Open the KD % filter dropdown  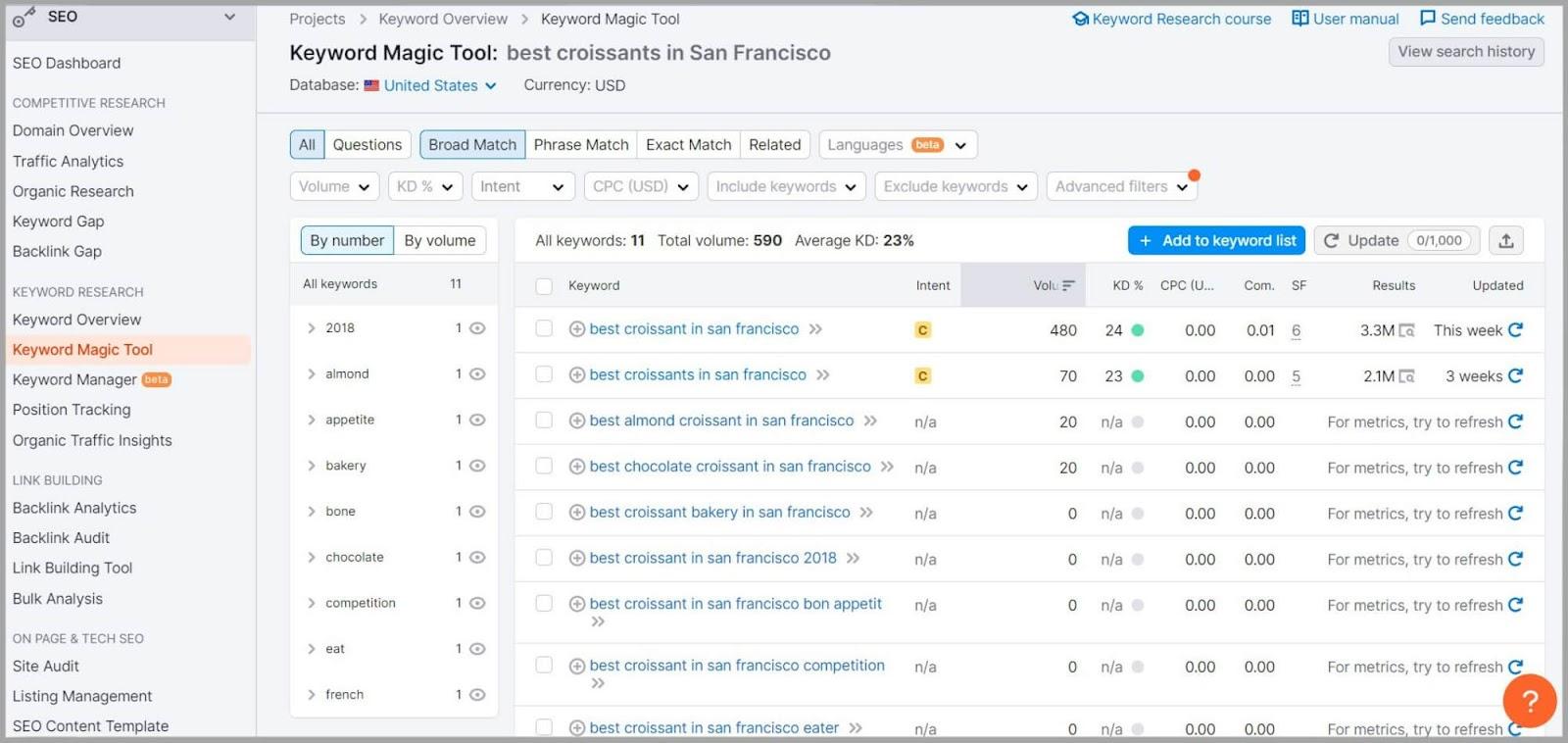(425, 186)
